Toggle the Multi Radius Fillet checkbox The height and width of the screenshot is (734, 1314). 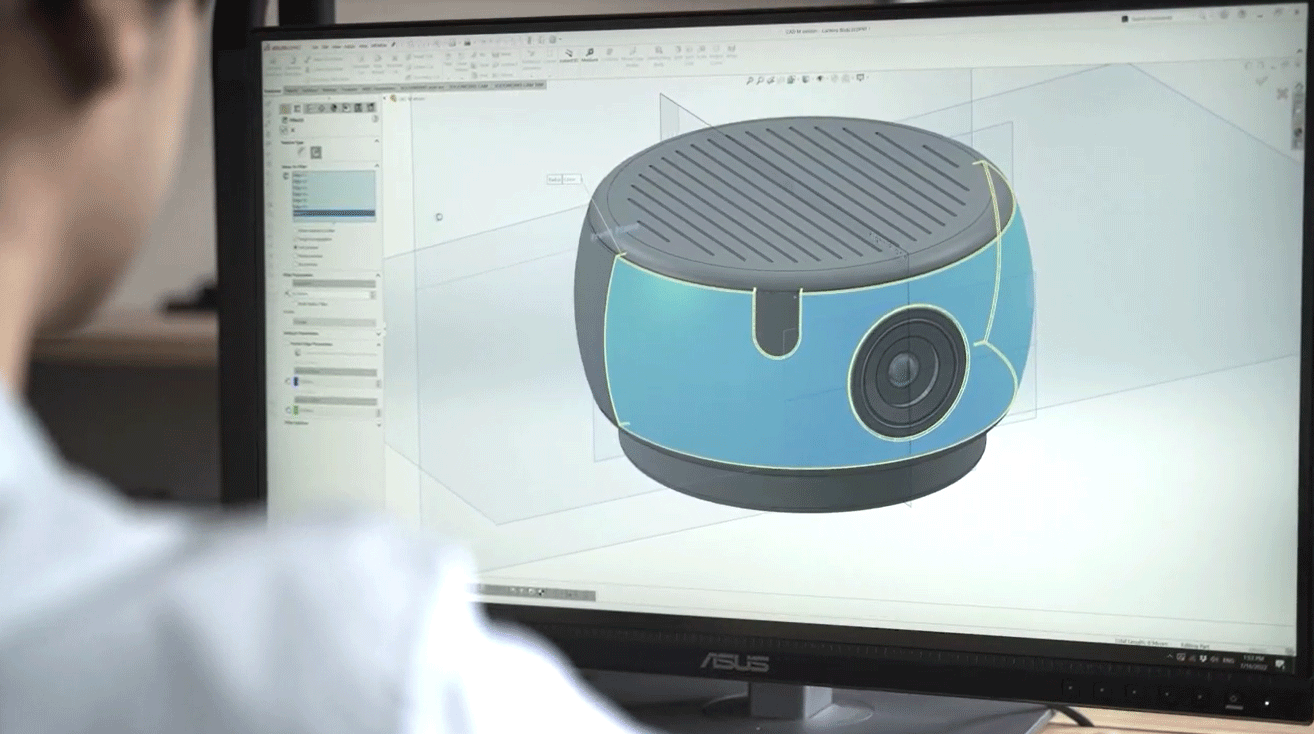click(x=295, y=304)
